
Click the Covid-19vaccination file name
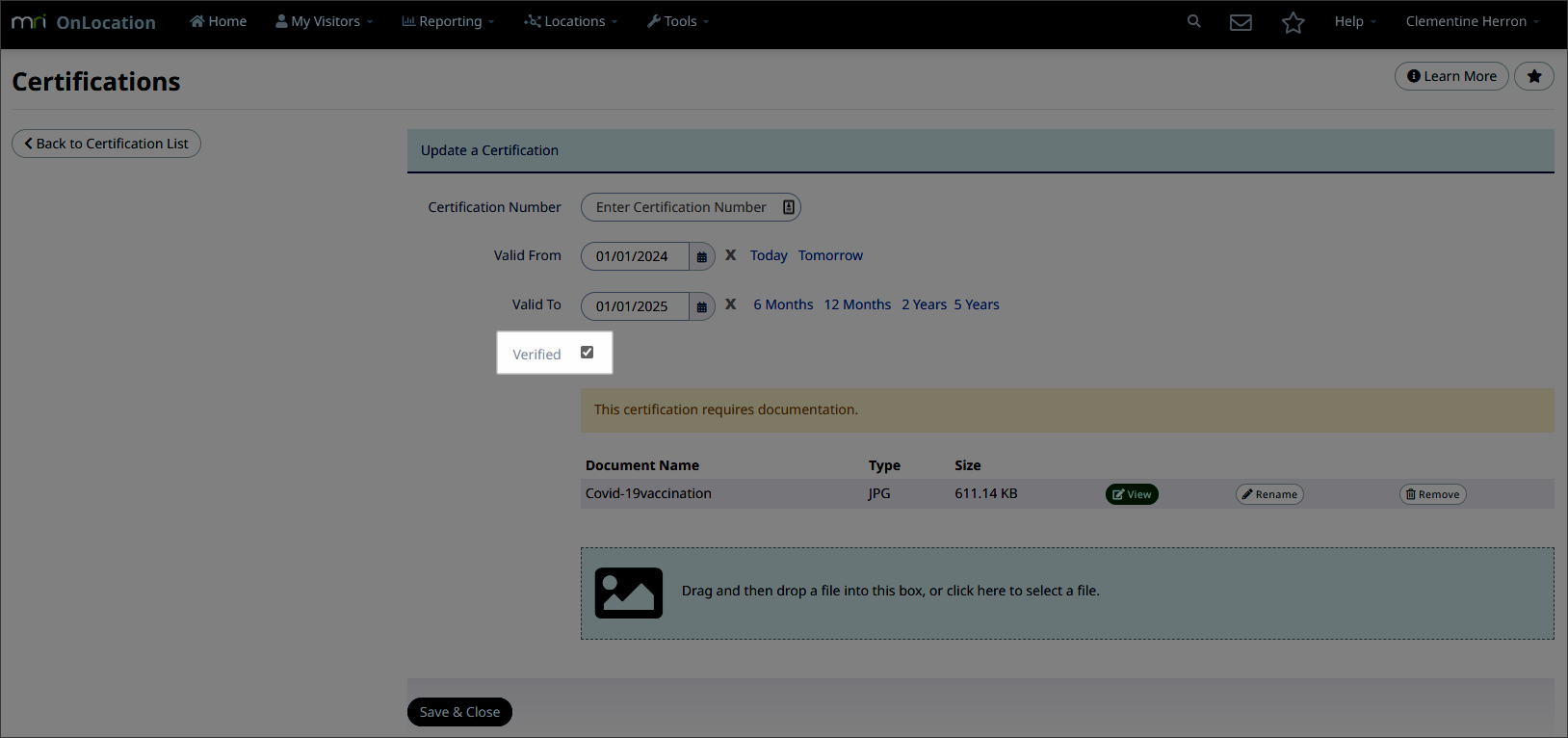pyautogui.click(x=648, y=493)
